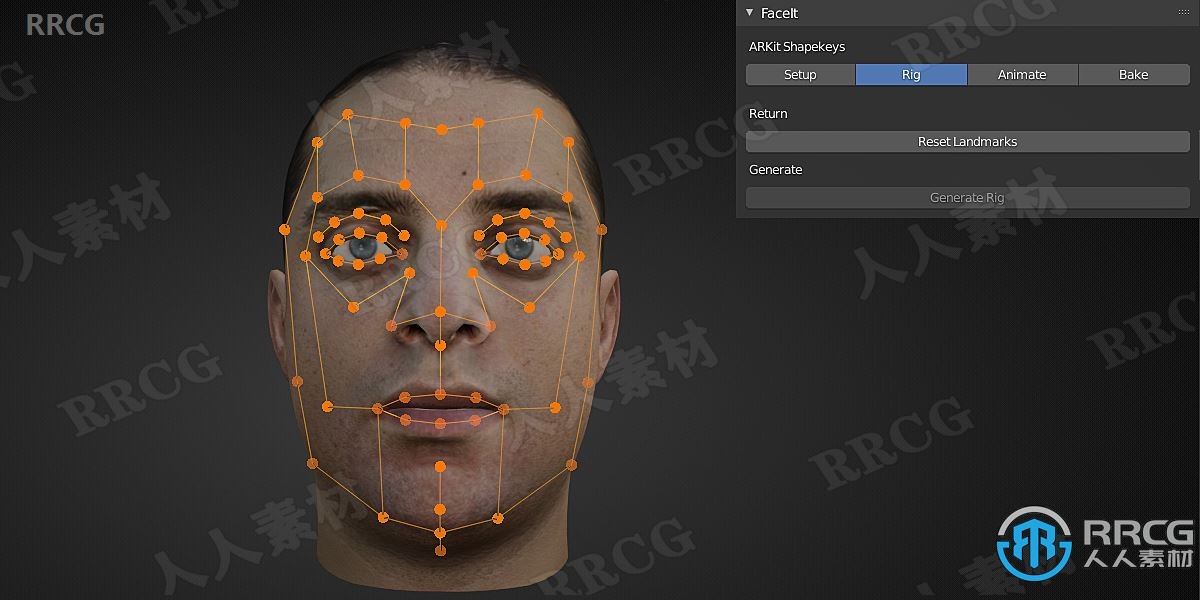
Task: Collapse the FaceIt panel triangle
Action: coord(750,13)
